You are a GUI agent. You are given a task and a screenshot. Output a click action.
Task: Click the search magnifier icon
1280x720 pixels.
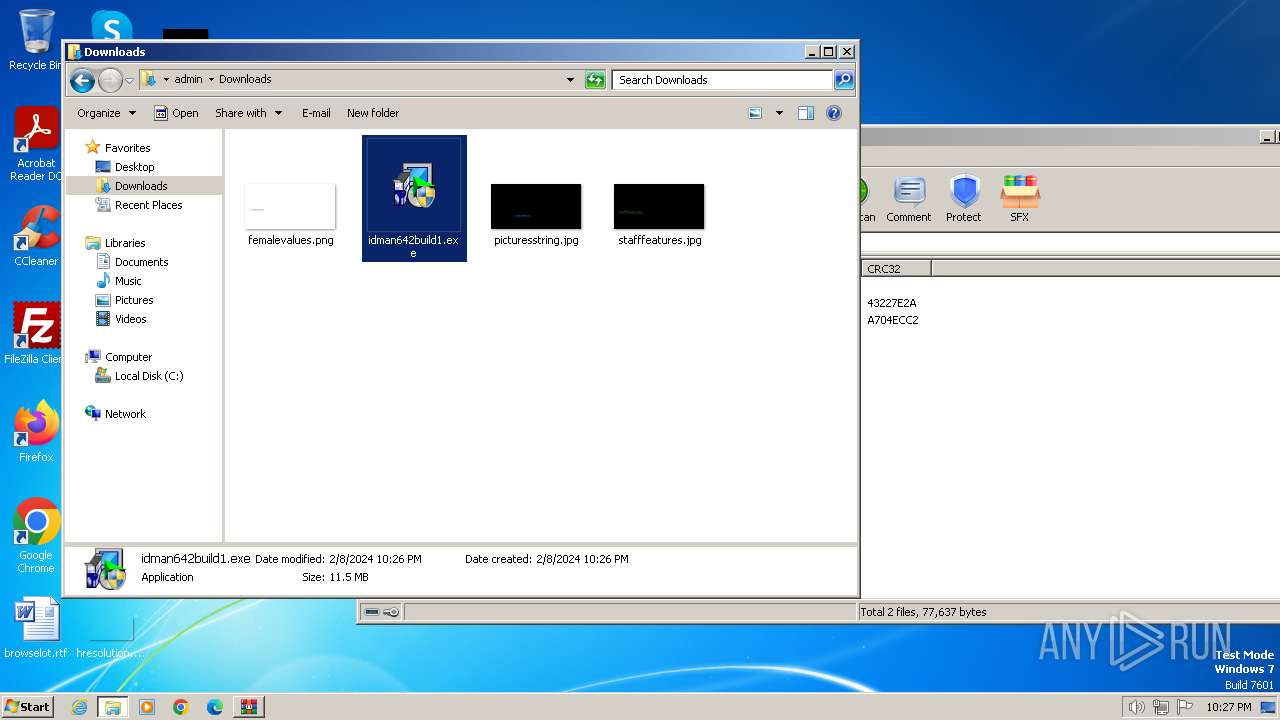click(844, 80)
